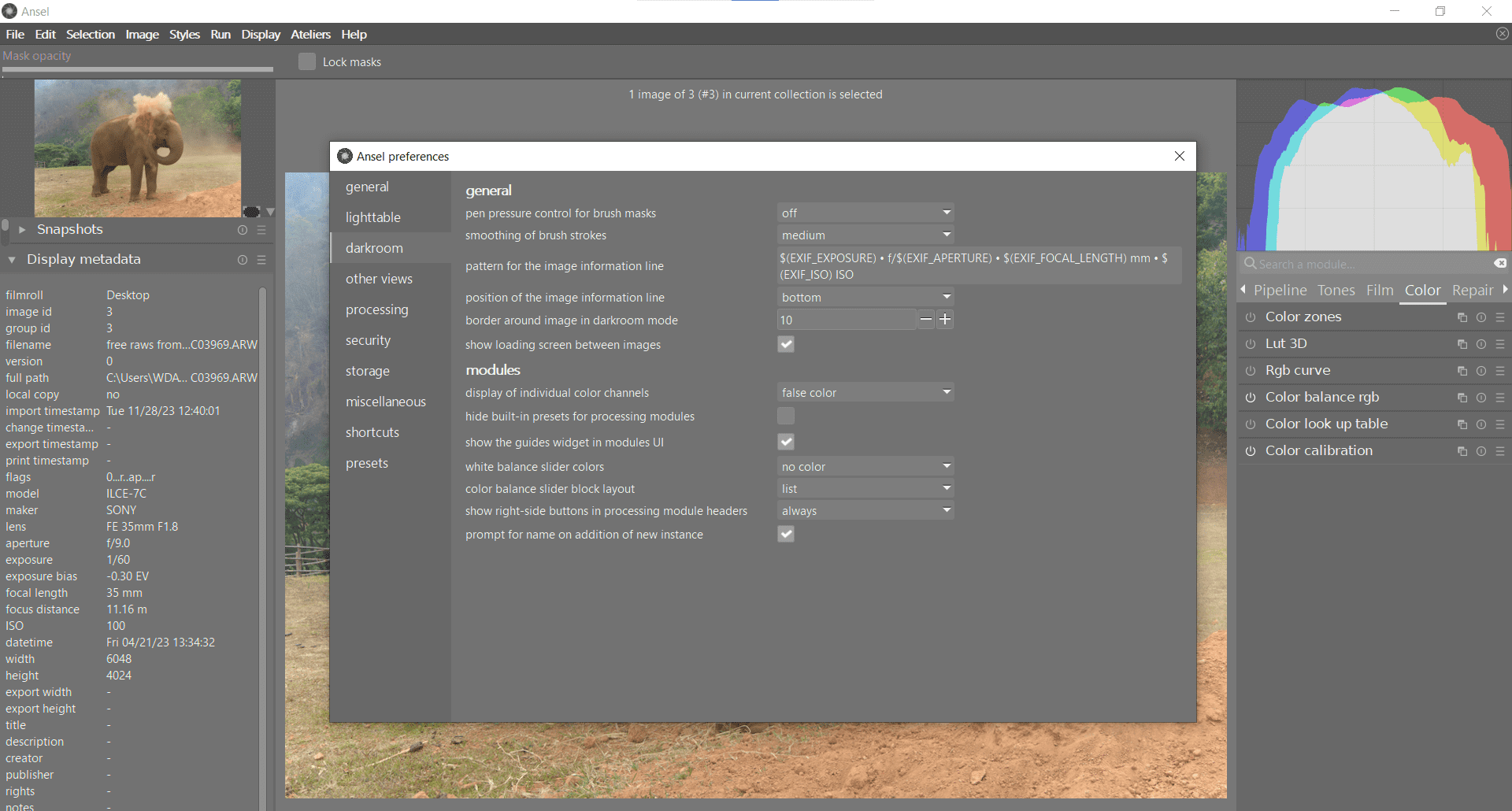Click the Color look up table power icon
Viewport: 1512px width, 811px height.
(x=1251, y=424)
